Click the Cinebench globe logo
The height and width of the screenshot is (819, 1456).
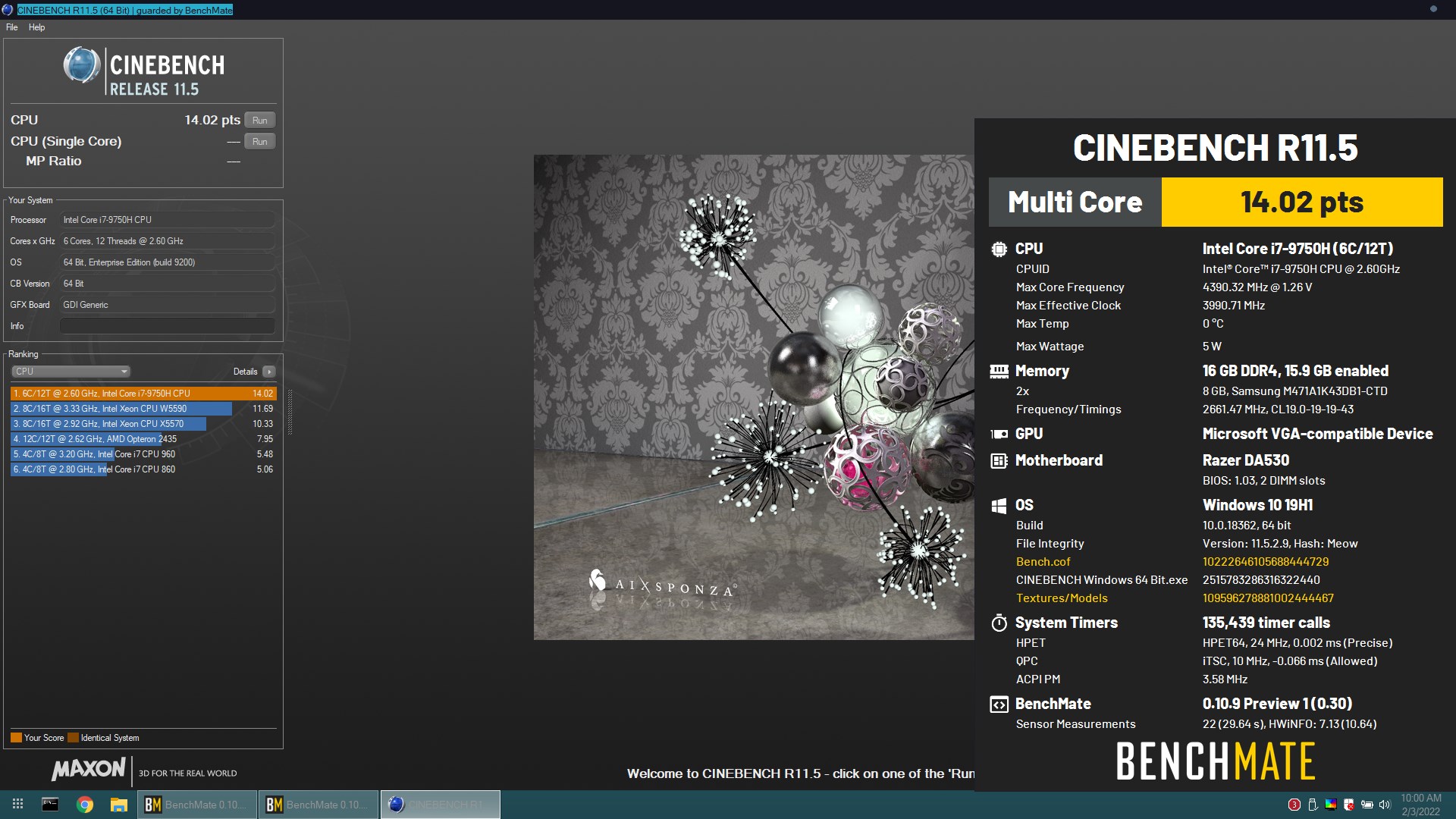(81, 65)
